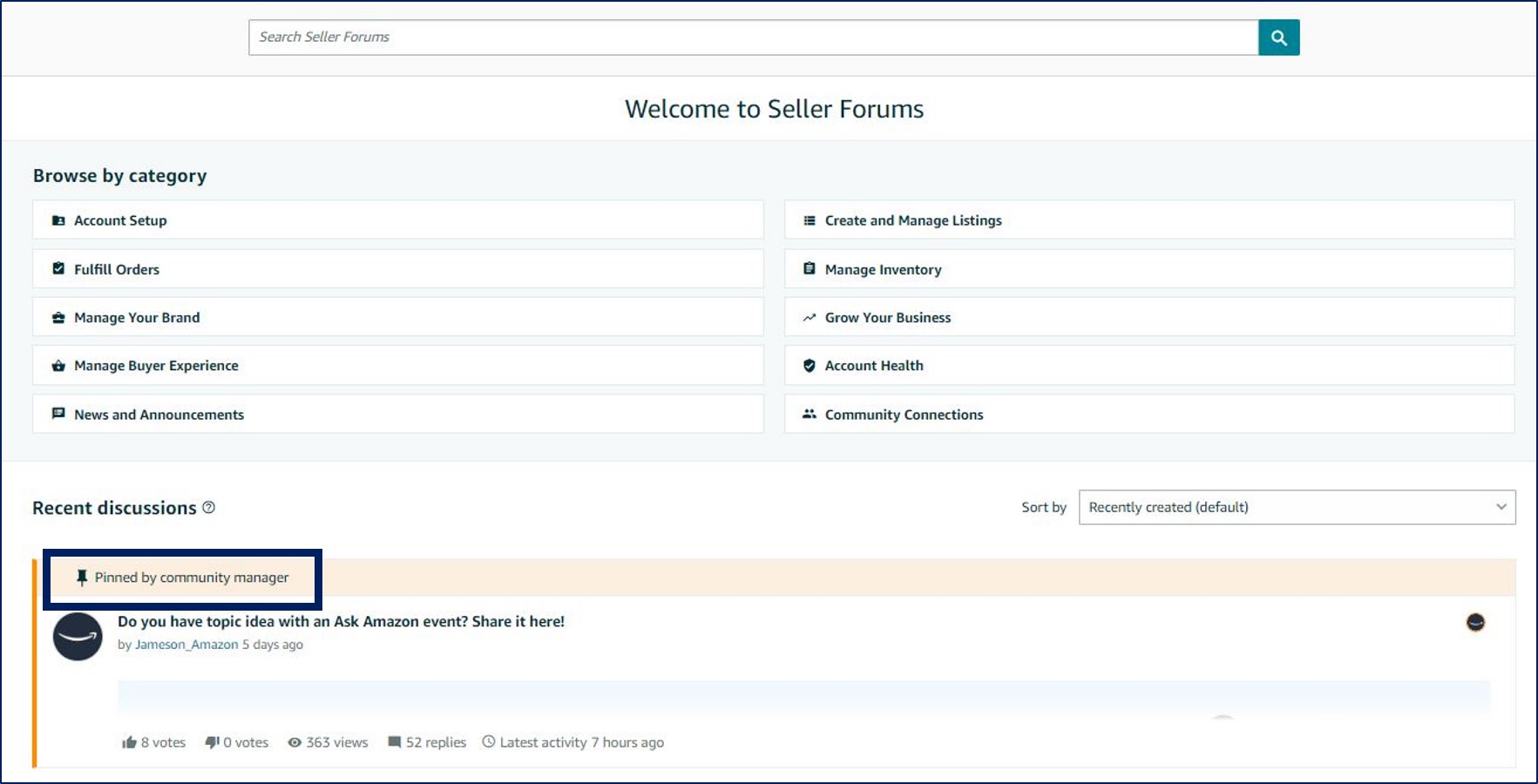The width and height of the screenshot is (1538, 784).
Task: Click the Manage Buyer Experience basket icon
Action: (58, 366)
